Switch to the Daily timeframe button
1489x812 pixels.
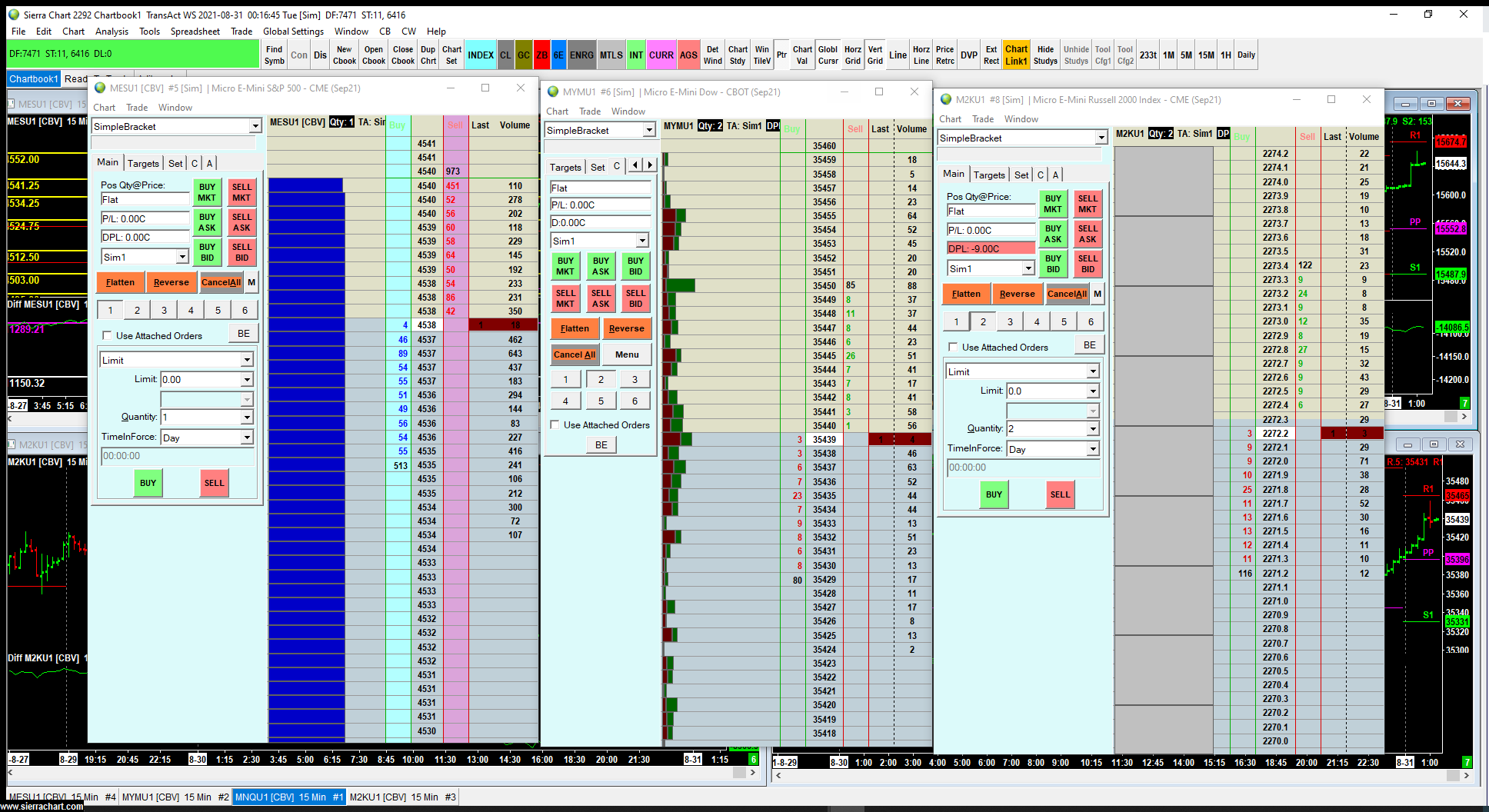click(1246, 55)
